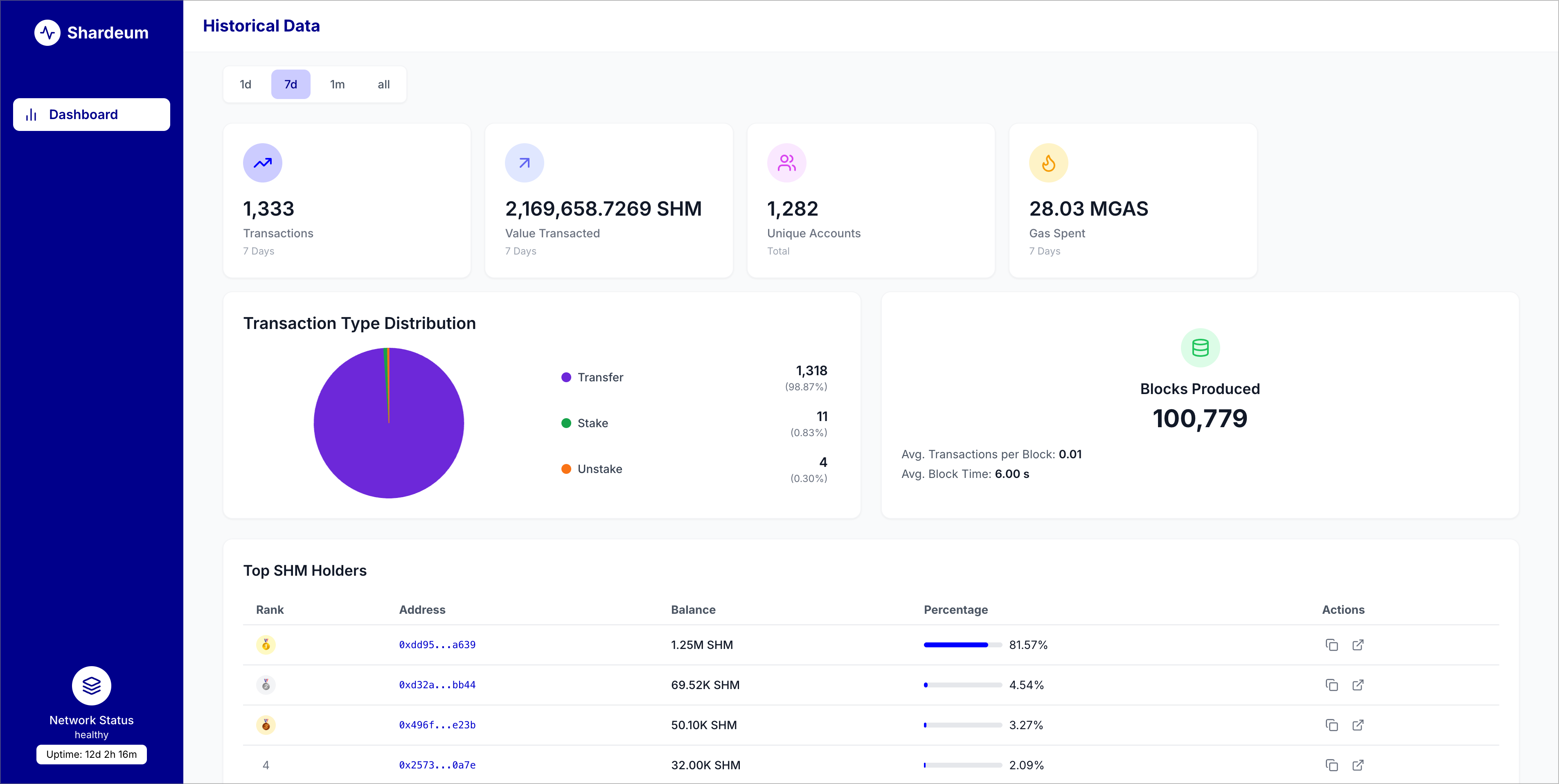The height and width of the screenshot is (784, 1559).
Task: Open 0x496f...e23b via external link icon
Action: click(x=1358, y=725)
